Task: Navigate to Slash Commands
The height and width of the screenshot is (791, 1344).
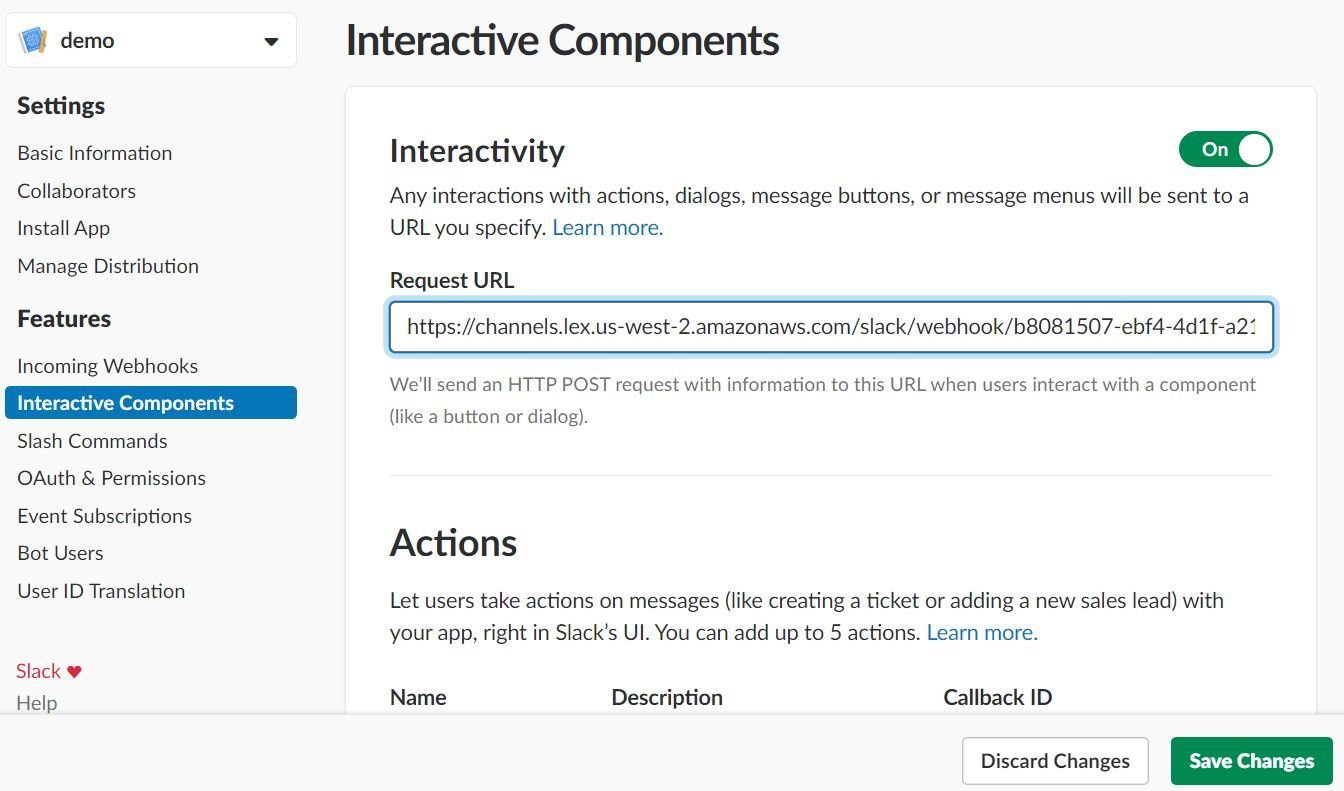Action: pyautogui.click(x=92, y=441)
